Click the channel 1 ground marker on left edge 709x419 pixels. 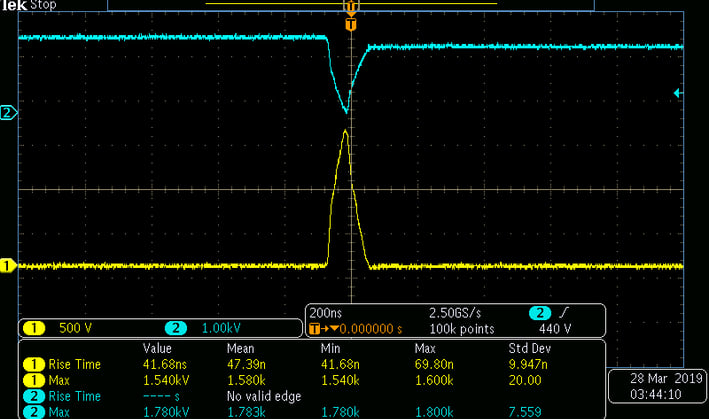8,266
